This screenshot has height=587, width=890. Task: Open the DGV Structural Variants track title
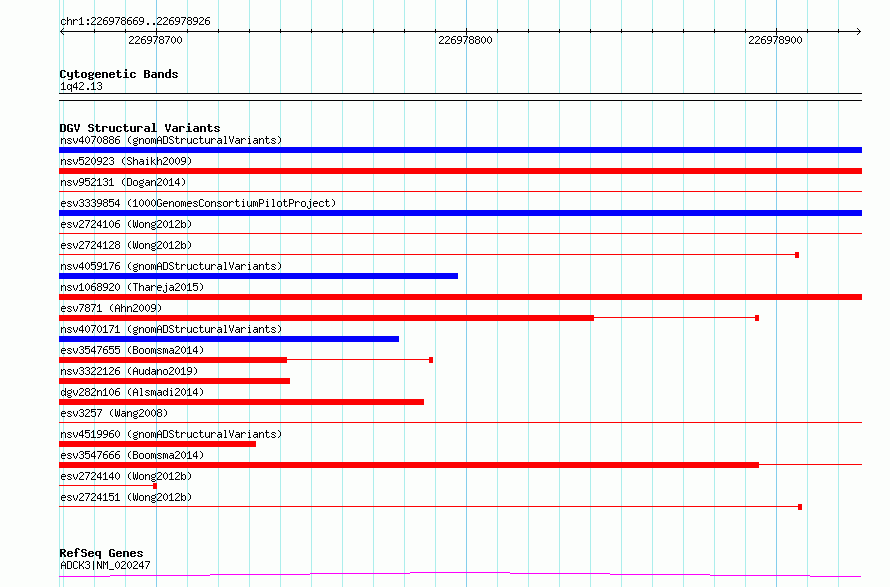click(x=140, y=128)
